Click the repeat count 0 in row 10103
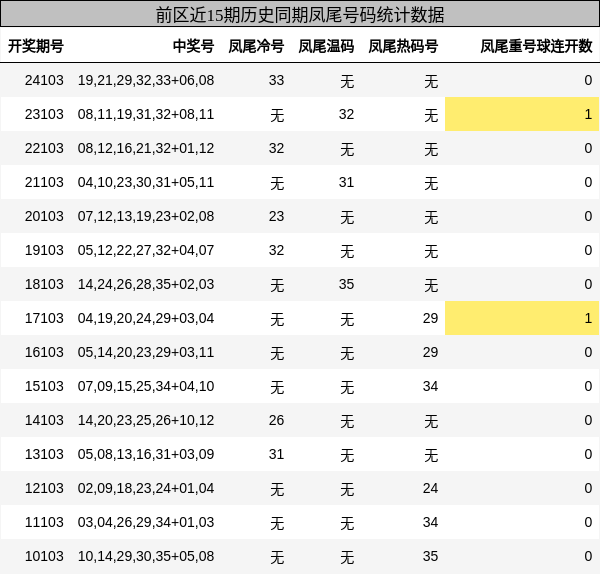 (589, 556)
